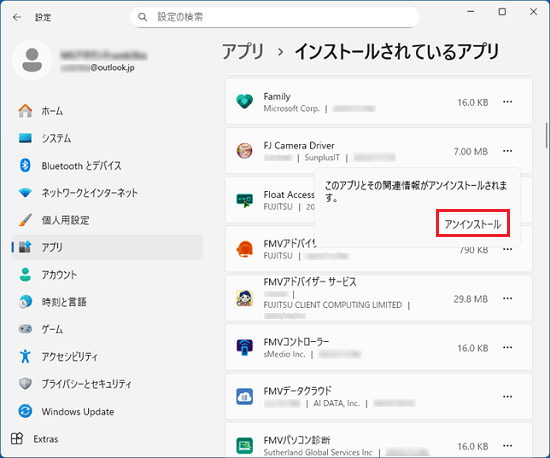Image resolution: width=550 pixels, height=458 pixels.
Task: Open Bluetooth とデバイス settings
Action: click(x=107, y=166)
